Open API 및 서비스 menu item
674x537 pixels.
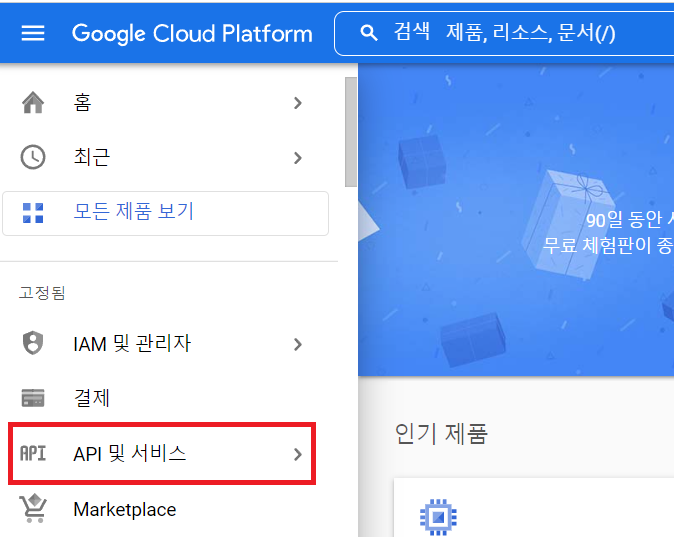coord(162,454)
